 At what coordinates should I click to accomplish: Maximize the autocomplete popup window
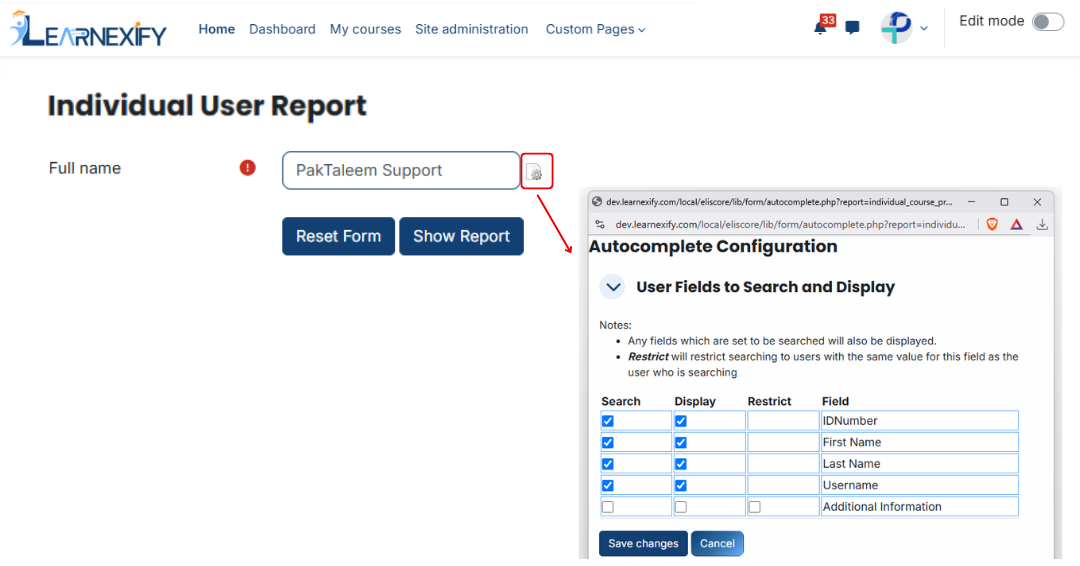point(1004,202)
